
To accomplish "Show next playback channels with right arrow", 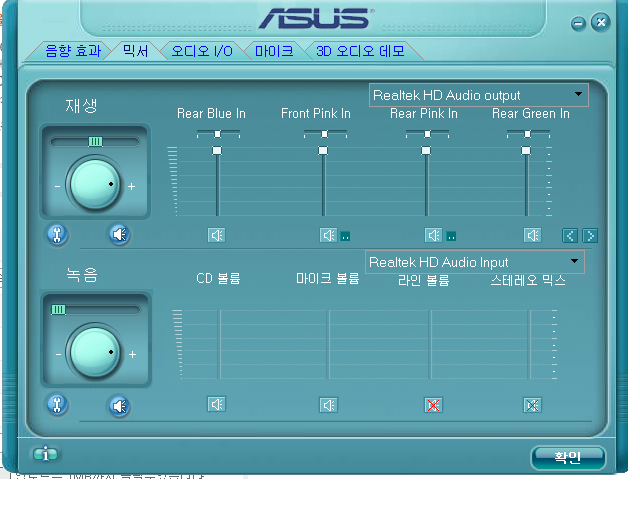I will click(x=590, y=236).
